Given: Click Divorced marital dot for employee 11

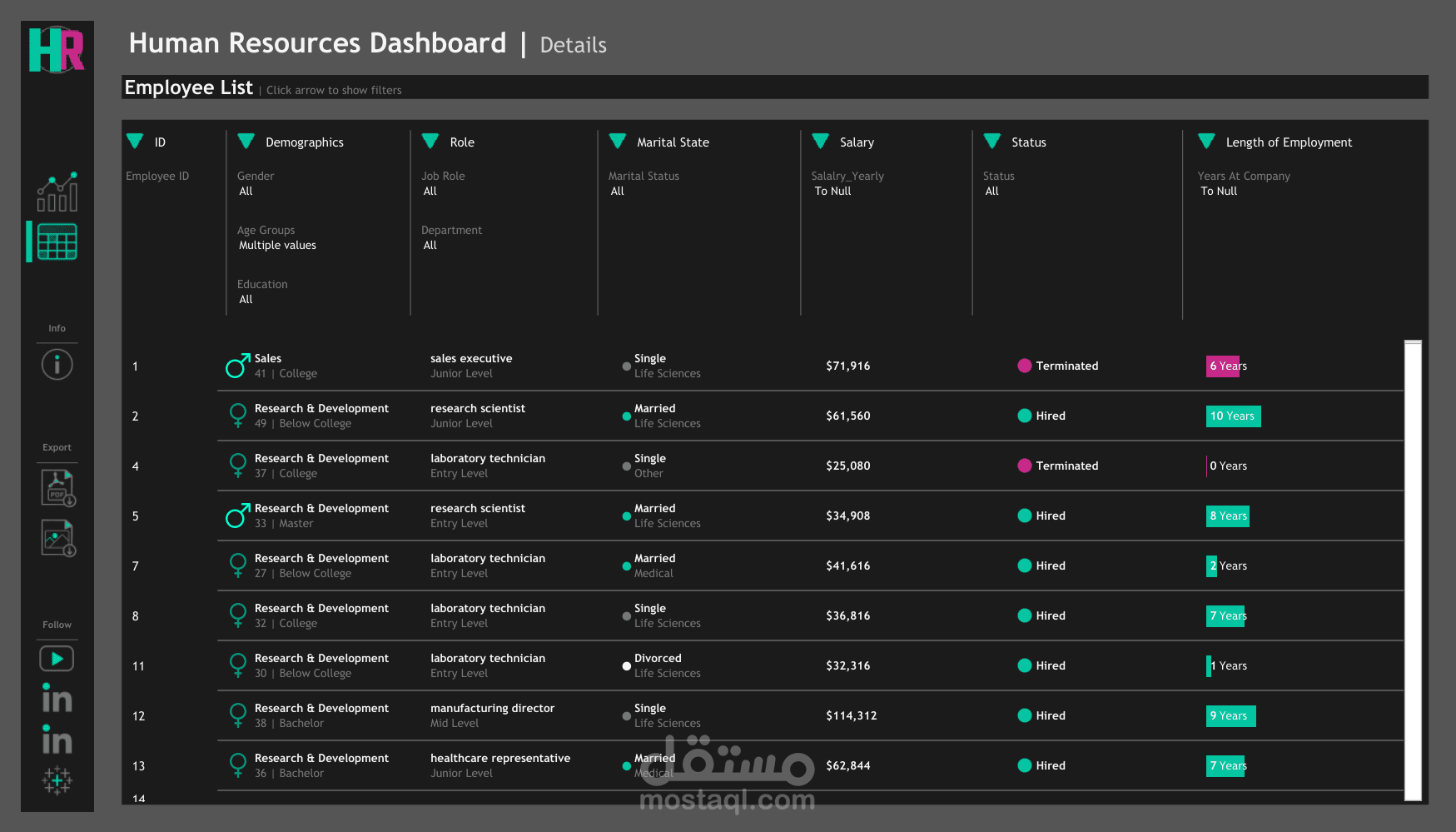Looking at the screenshot, I should coord(626,666).
